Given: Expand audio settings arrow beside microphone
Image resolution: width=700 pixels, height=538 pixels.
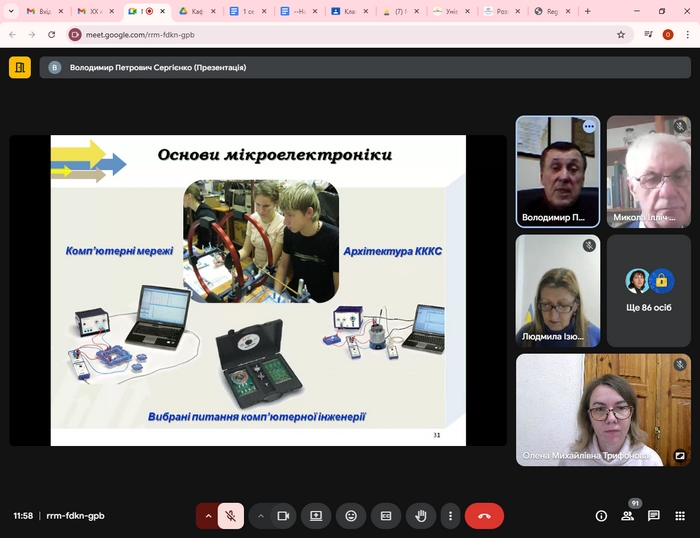Looking at the screenshot, I should pyautogui.click(x=208, y=516).
